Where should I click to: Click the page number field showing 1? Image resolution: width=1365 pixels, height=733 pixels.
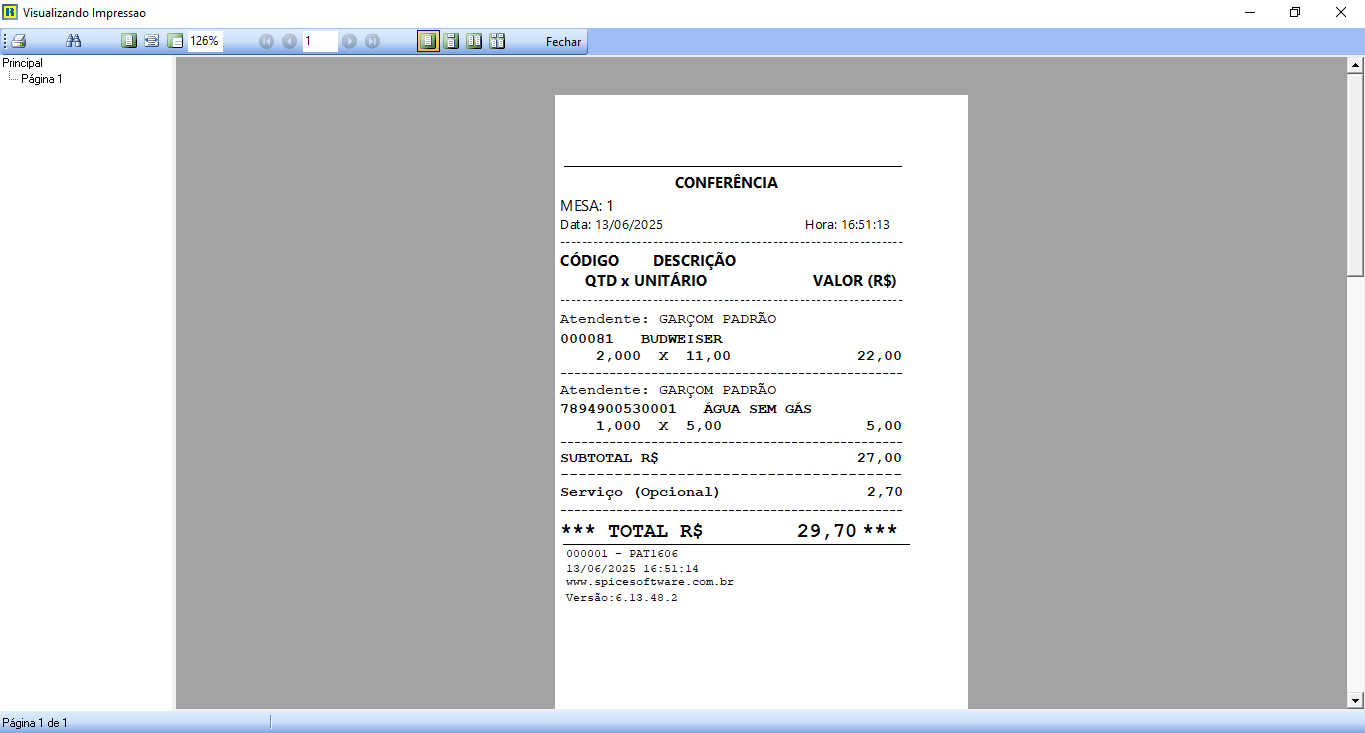(320, 41)
